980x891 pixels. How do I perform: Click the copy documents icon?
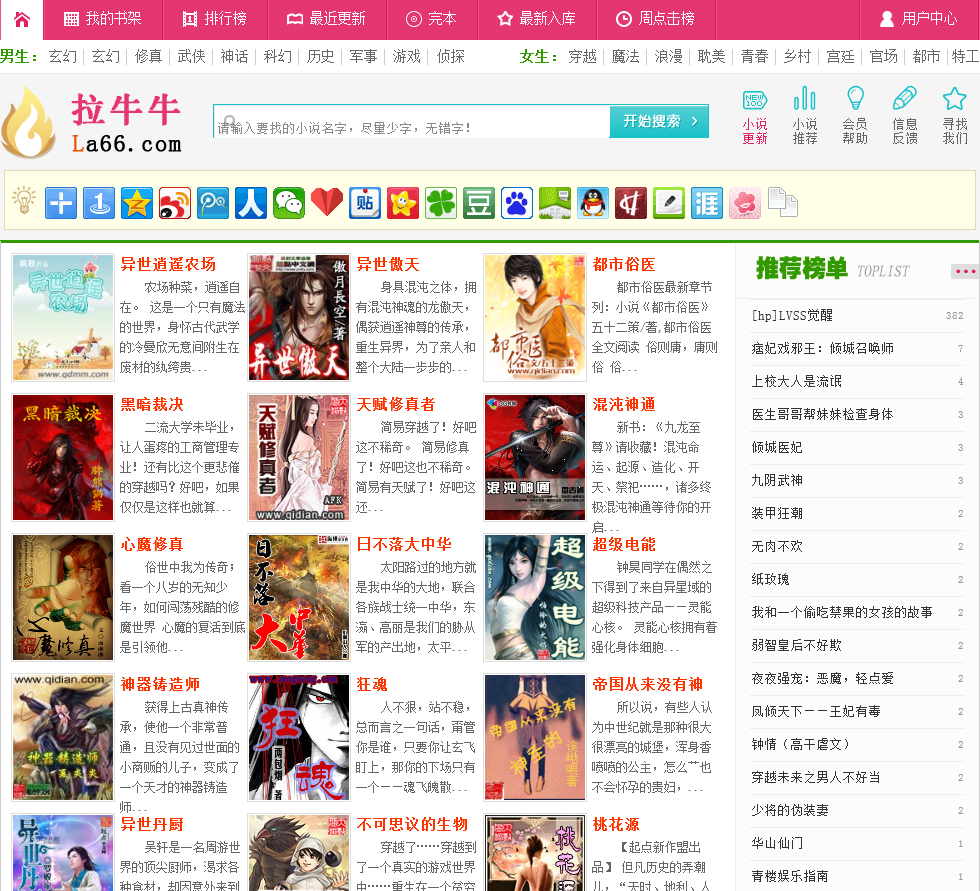(783, 202)
